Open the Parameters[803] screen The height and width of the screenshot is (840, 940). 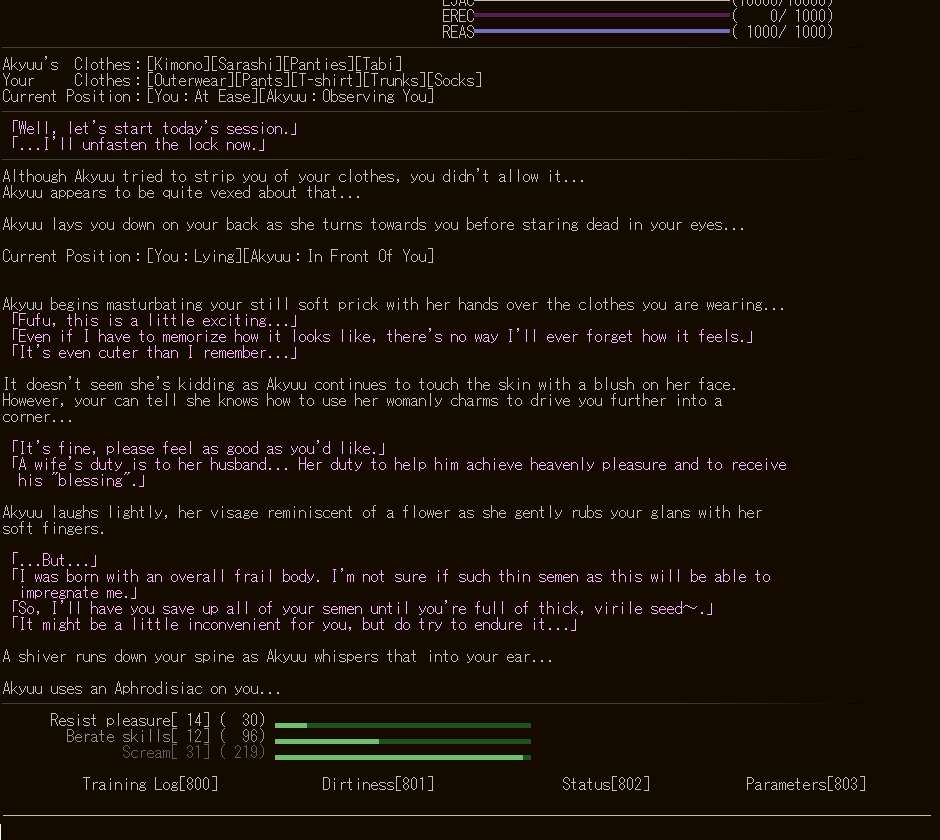coord(806,784)
